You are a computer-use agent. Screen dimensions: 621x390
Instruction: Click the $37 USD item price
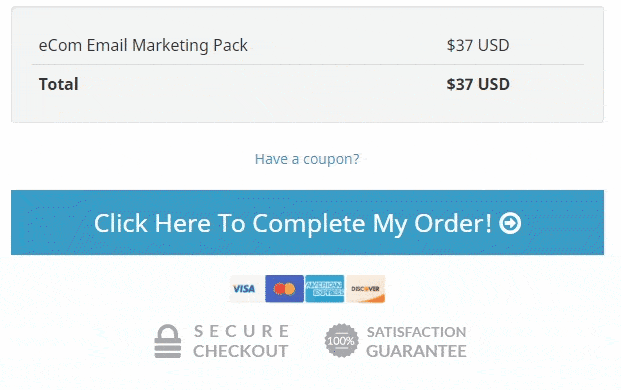pos(478,46)
